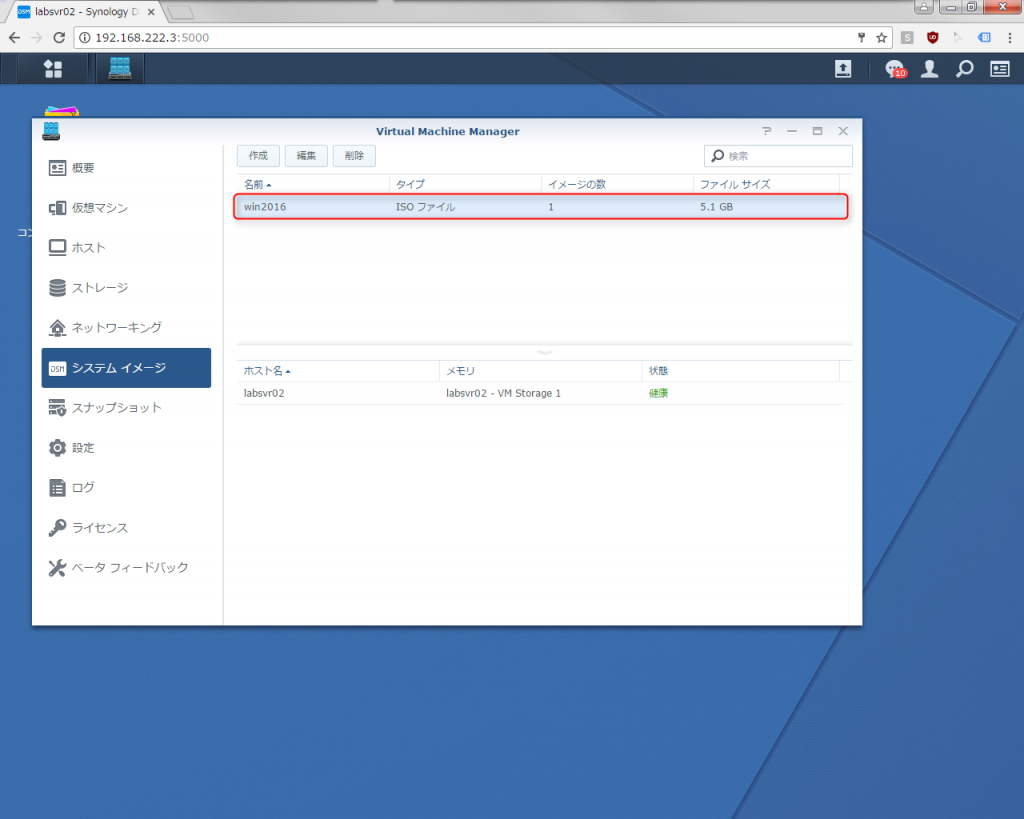Screen dimensions: 1024x819
Task: Open ネットワーキング section
Action: pos(126,328)
